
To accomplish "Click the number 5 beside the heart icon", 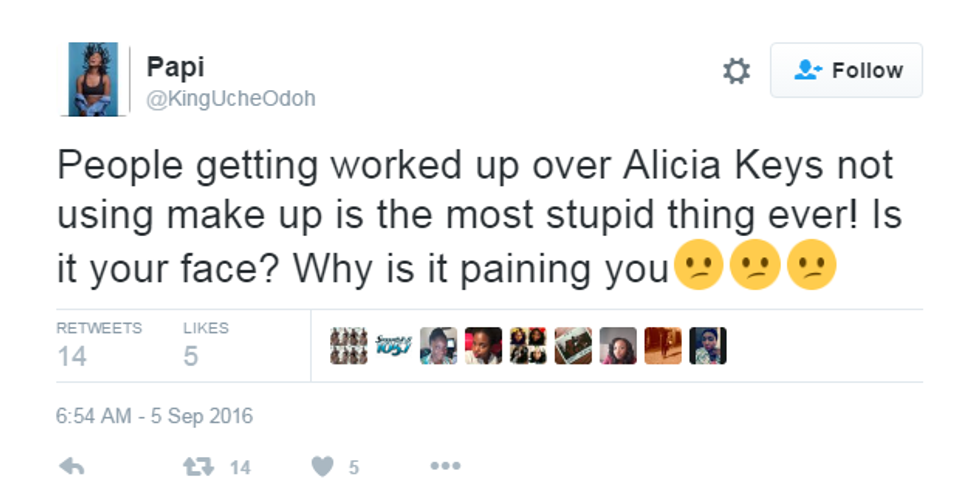I will click(353, 467).
